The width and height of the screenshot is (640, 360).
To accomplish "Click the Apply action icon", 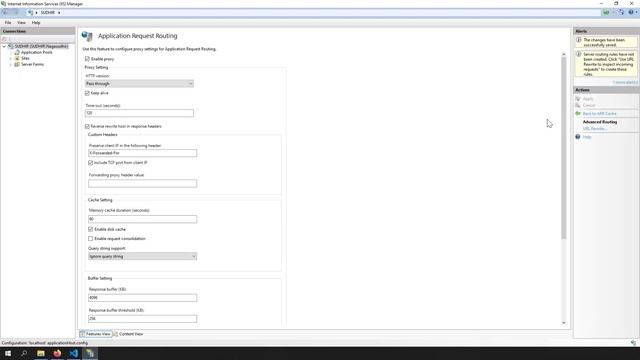I will 578,99.
